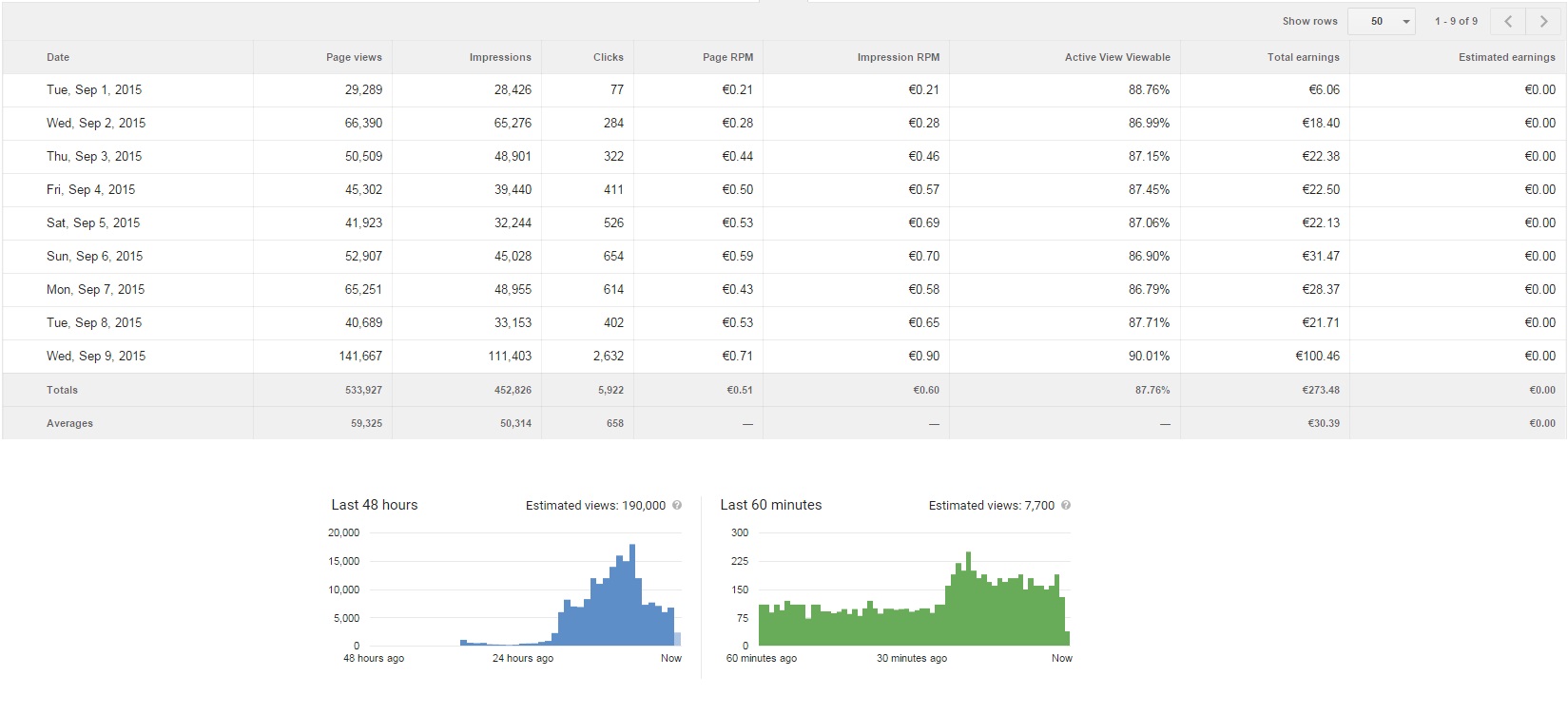
Task: Sort by Impression RPM column header
Action: point(898,57)
